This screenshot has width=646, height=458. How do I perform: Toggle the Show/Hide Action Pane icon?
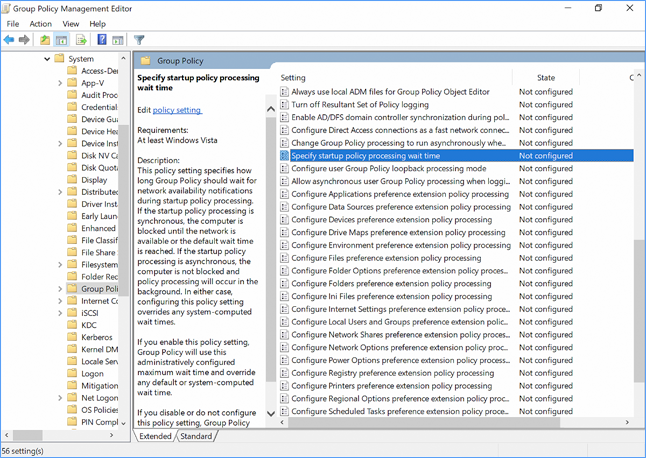coord(117,40)
